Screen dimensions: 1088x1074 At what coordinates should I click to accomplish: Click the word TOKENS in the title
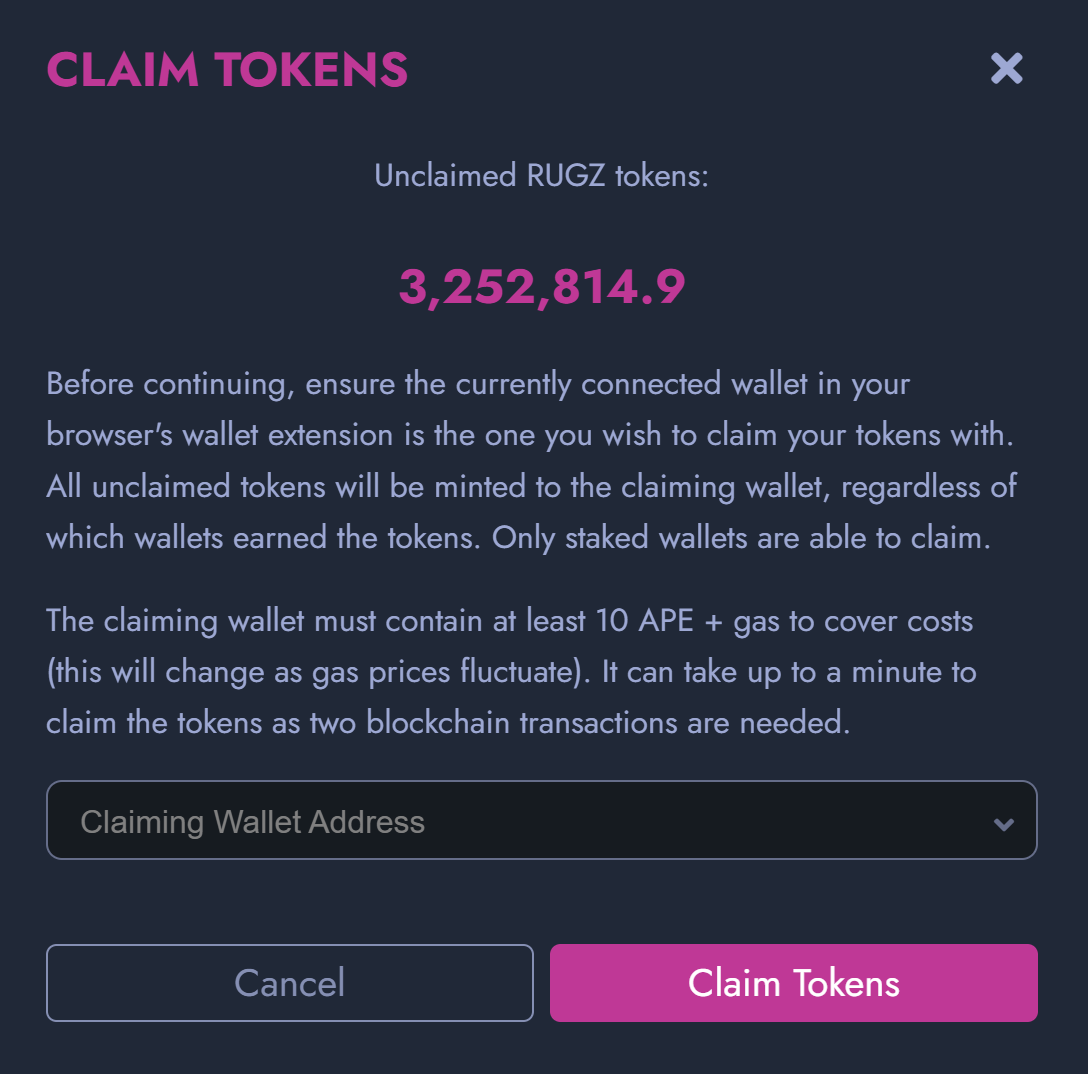click(x=312, y=69)
